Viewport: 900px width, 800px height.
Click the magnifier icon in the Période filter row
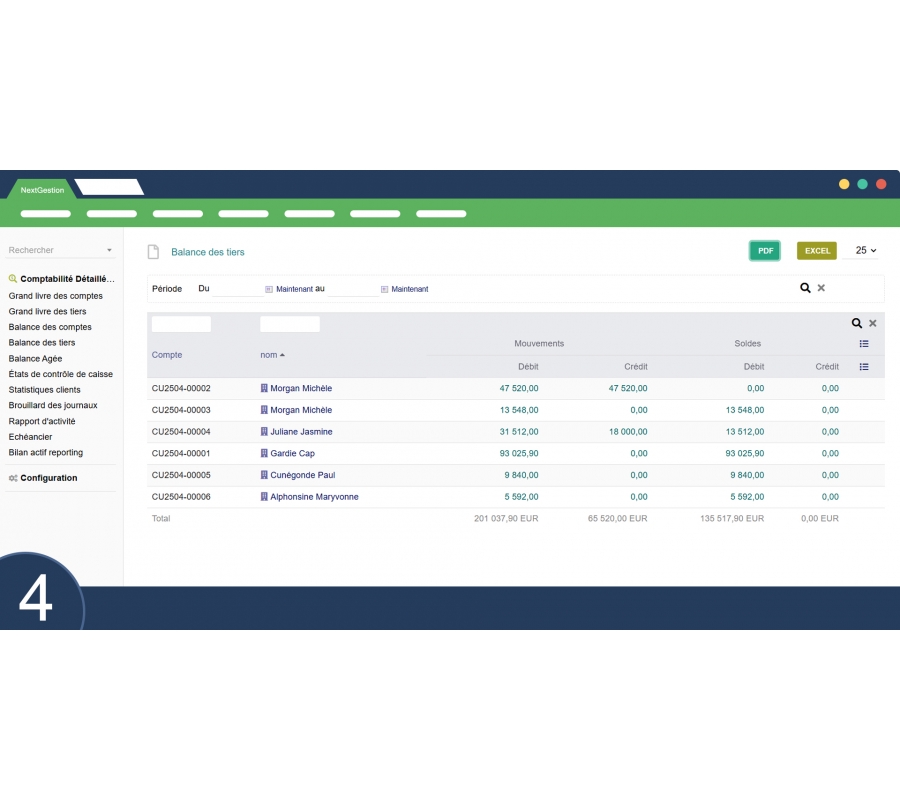[x=805, y=288]
